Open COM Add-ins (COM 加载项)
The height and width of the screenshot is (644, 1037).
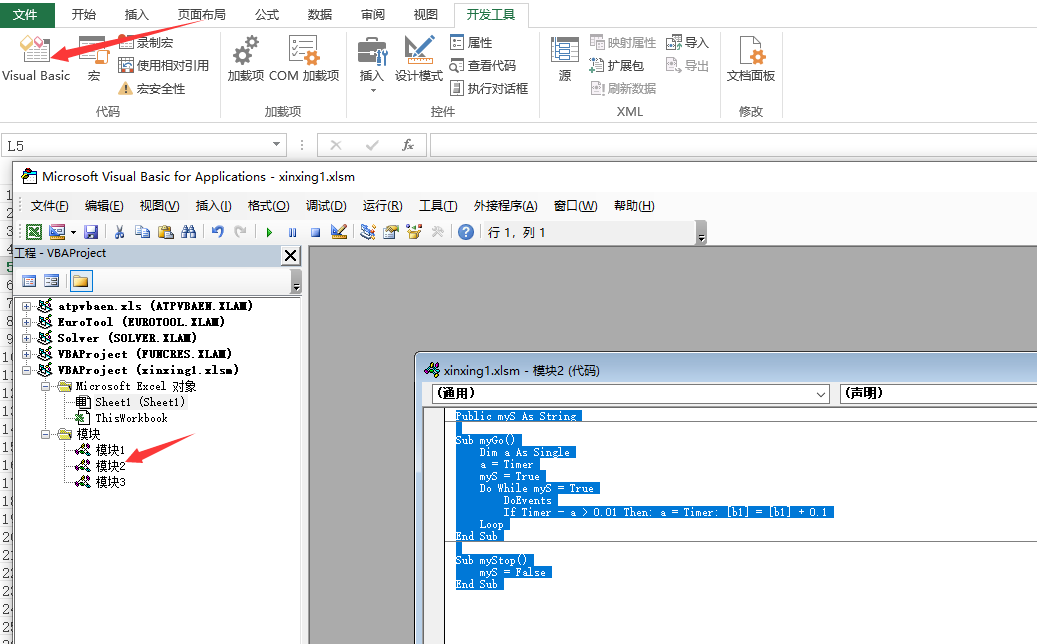(304, 60)
